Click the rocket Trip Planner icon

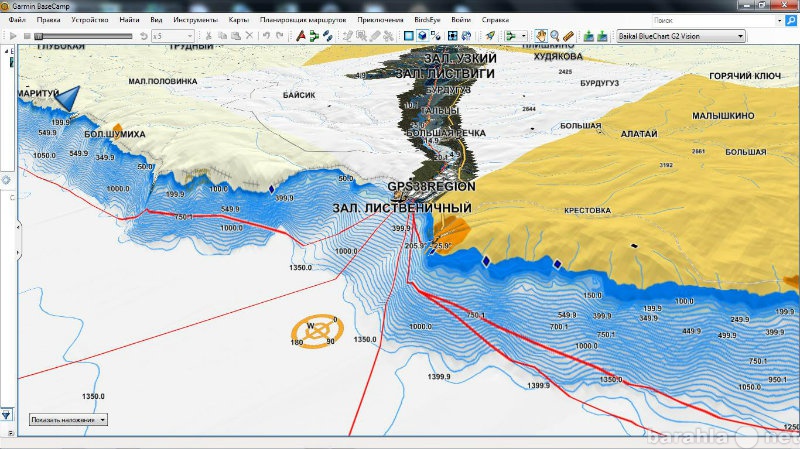click(x=490, y=36)
